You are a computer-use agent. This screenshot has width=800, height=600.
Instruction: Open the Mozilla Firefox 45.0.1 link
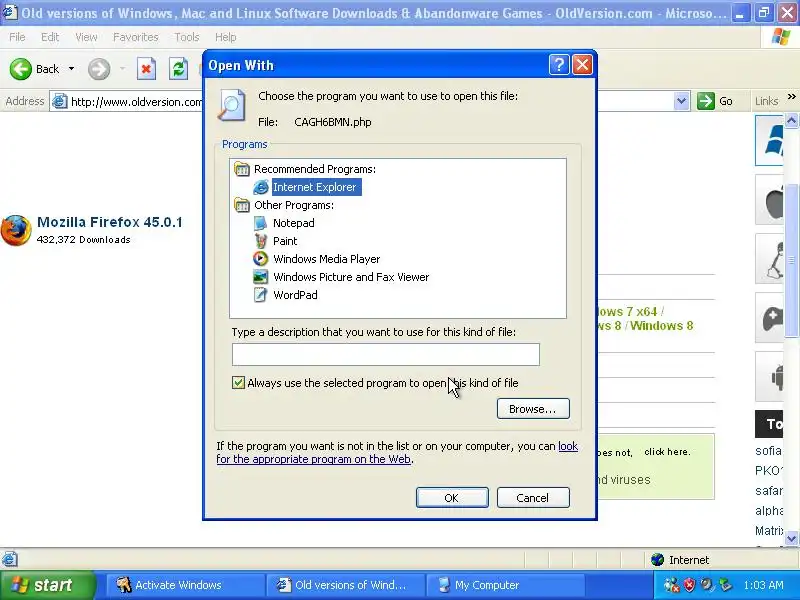[x=110, y=222]
